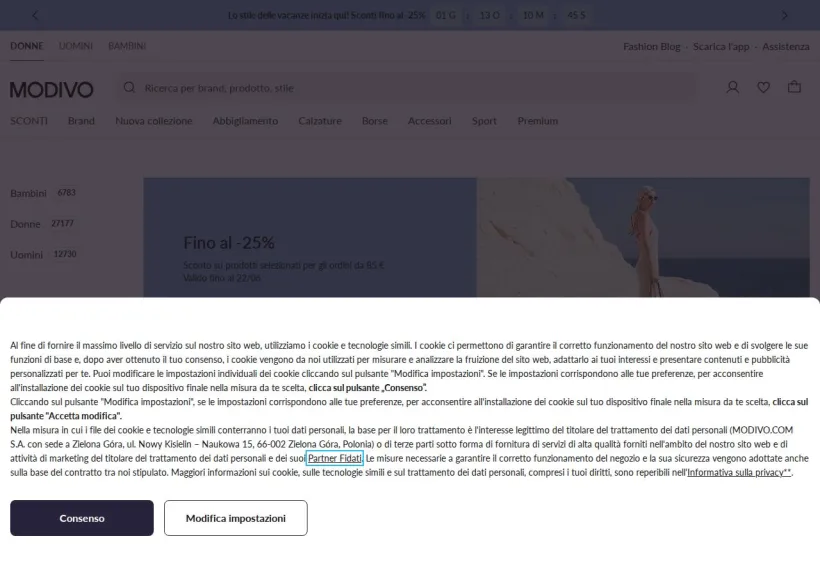The width and height of the screenshot is (820, 577).
Task: Open the Accessori menu
Action: (x=429, y=121)
